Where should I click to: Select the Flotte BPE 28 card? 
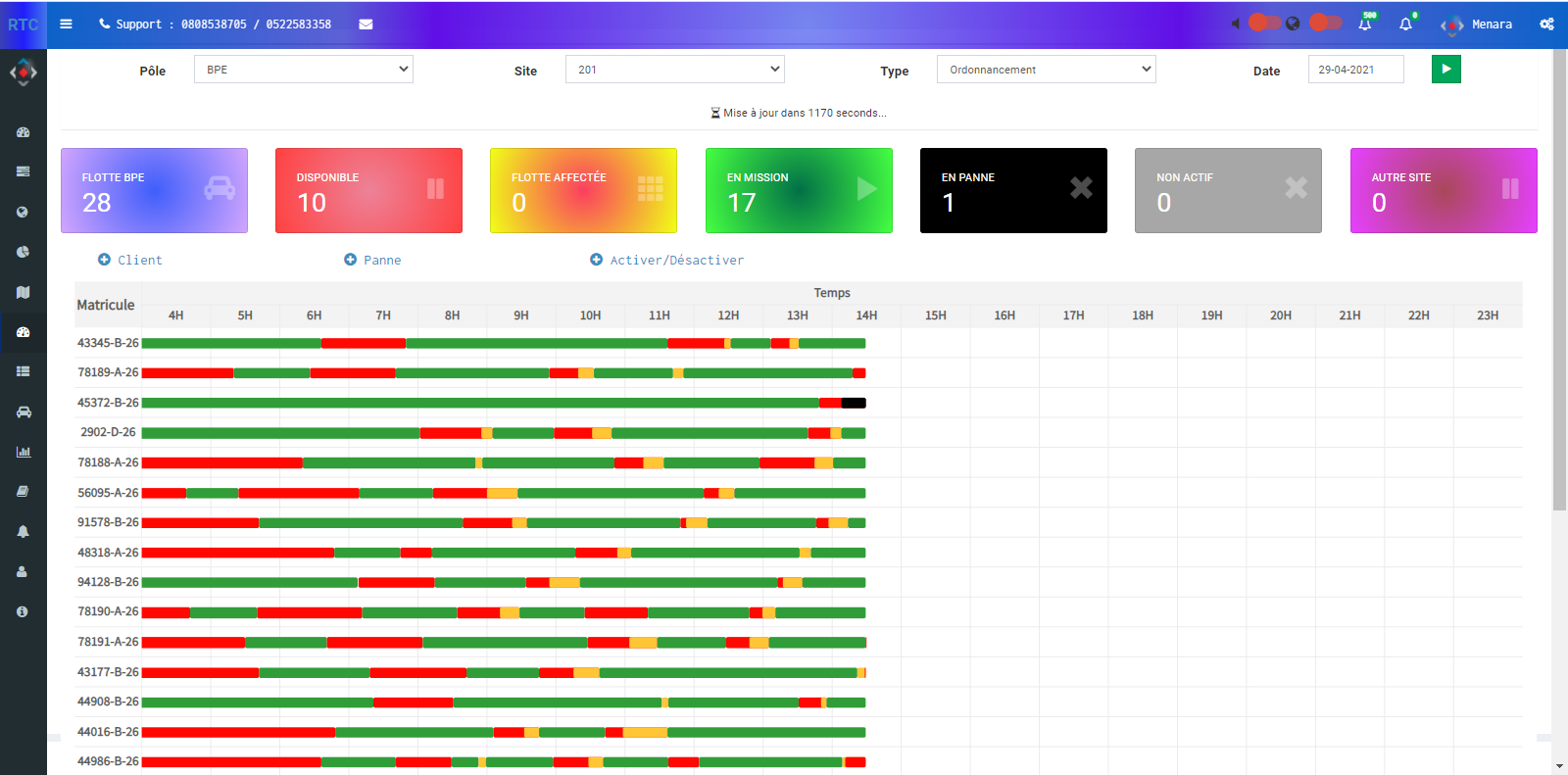[x=154, y=190]
